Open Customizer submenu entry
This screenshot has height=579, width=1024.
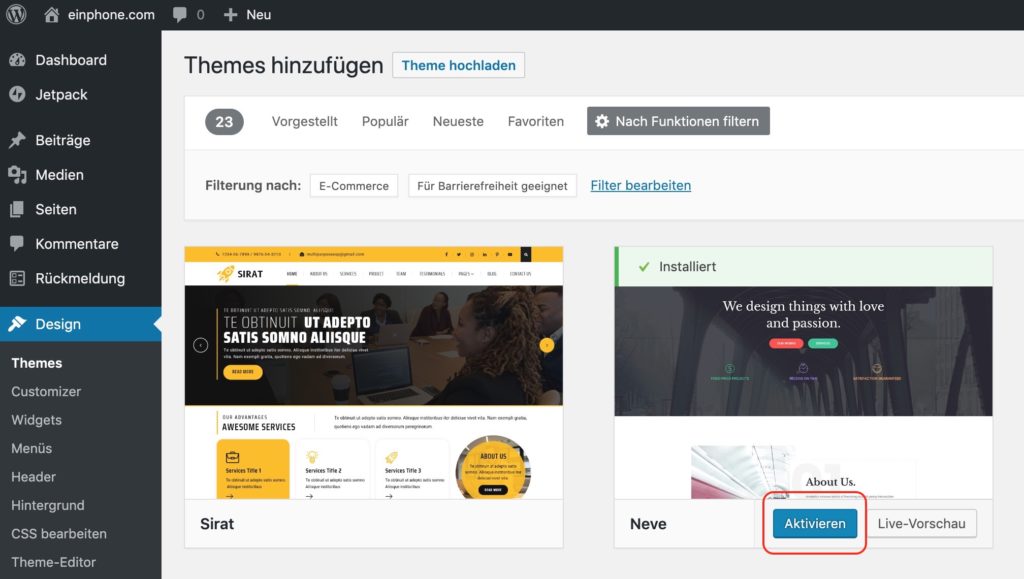[46, 392]
